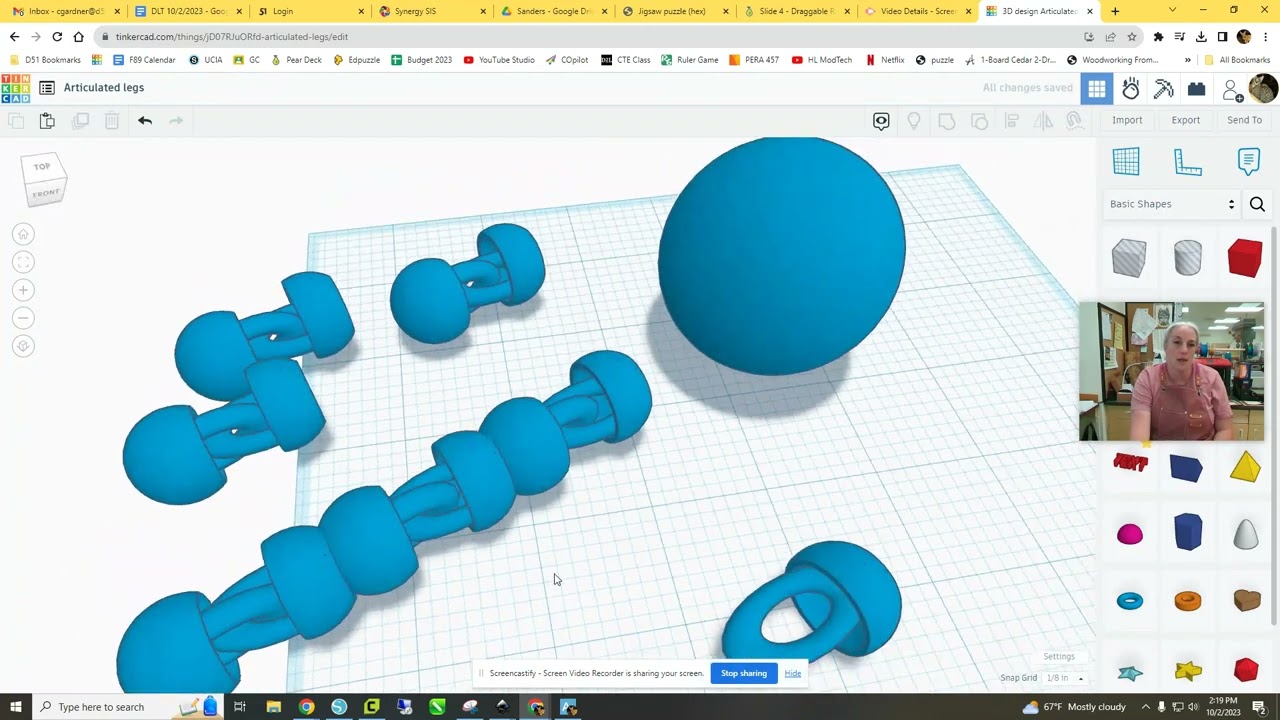Switch to orthographic view cube icon
Image resolution: width=1280 pixels, height=720 pixels.
23,346
